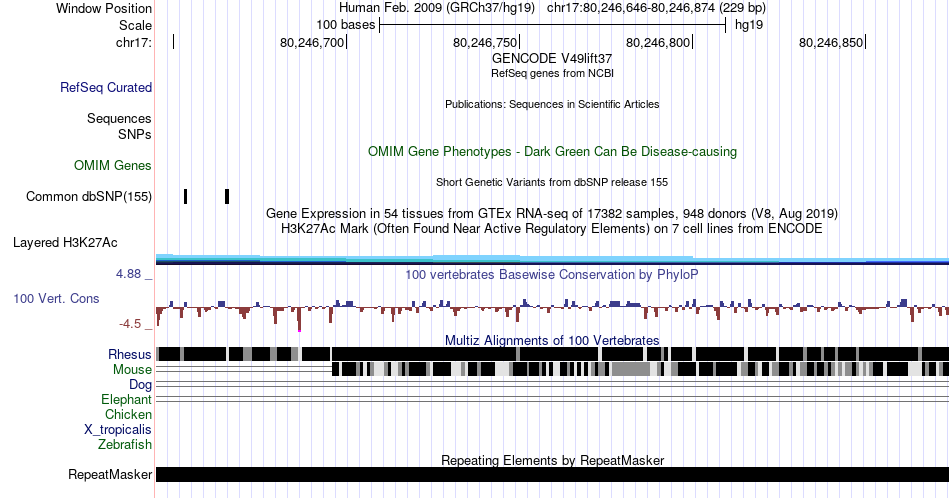Click the RefSeq genes from NCBI title
Viewport: 950px width, 498px height.
tap(552, 73)
